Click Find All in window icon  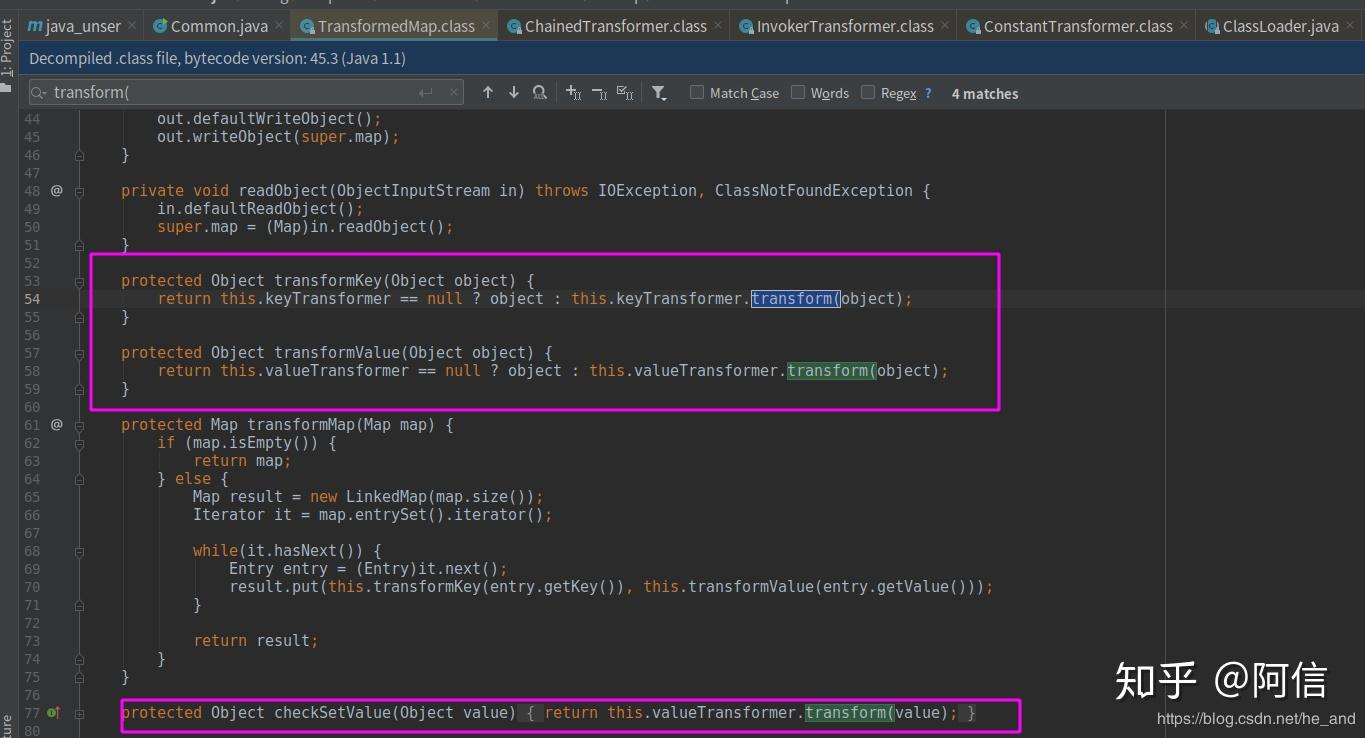[x=540, y=93]
